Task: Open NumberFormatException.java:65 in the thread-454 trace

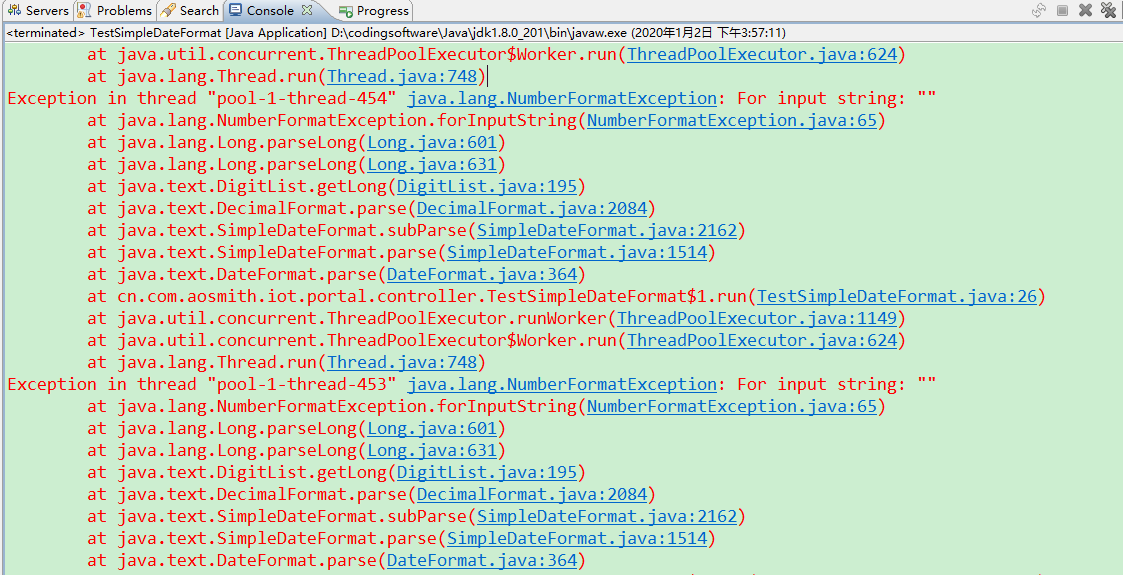Action: (732, 120)
